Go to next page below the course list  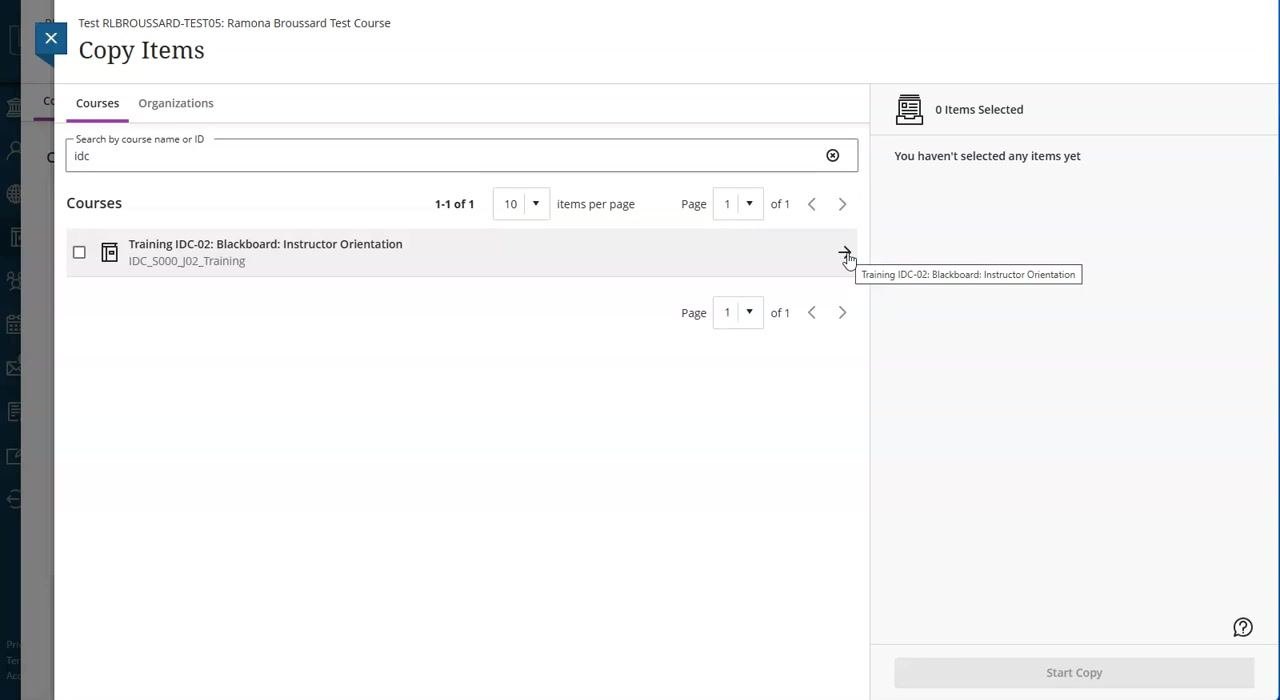(842, 313)
